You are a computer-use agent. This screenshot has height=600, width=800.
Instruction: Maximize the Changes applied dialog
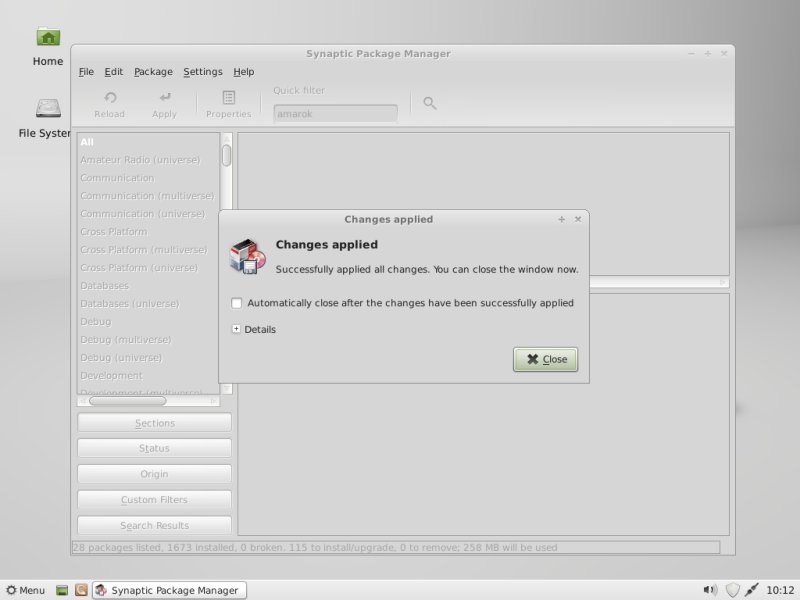[x=561, y=219]
